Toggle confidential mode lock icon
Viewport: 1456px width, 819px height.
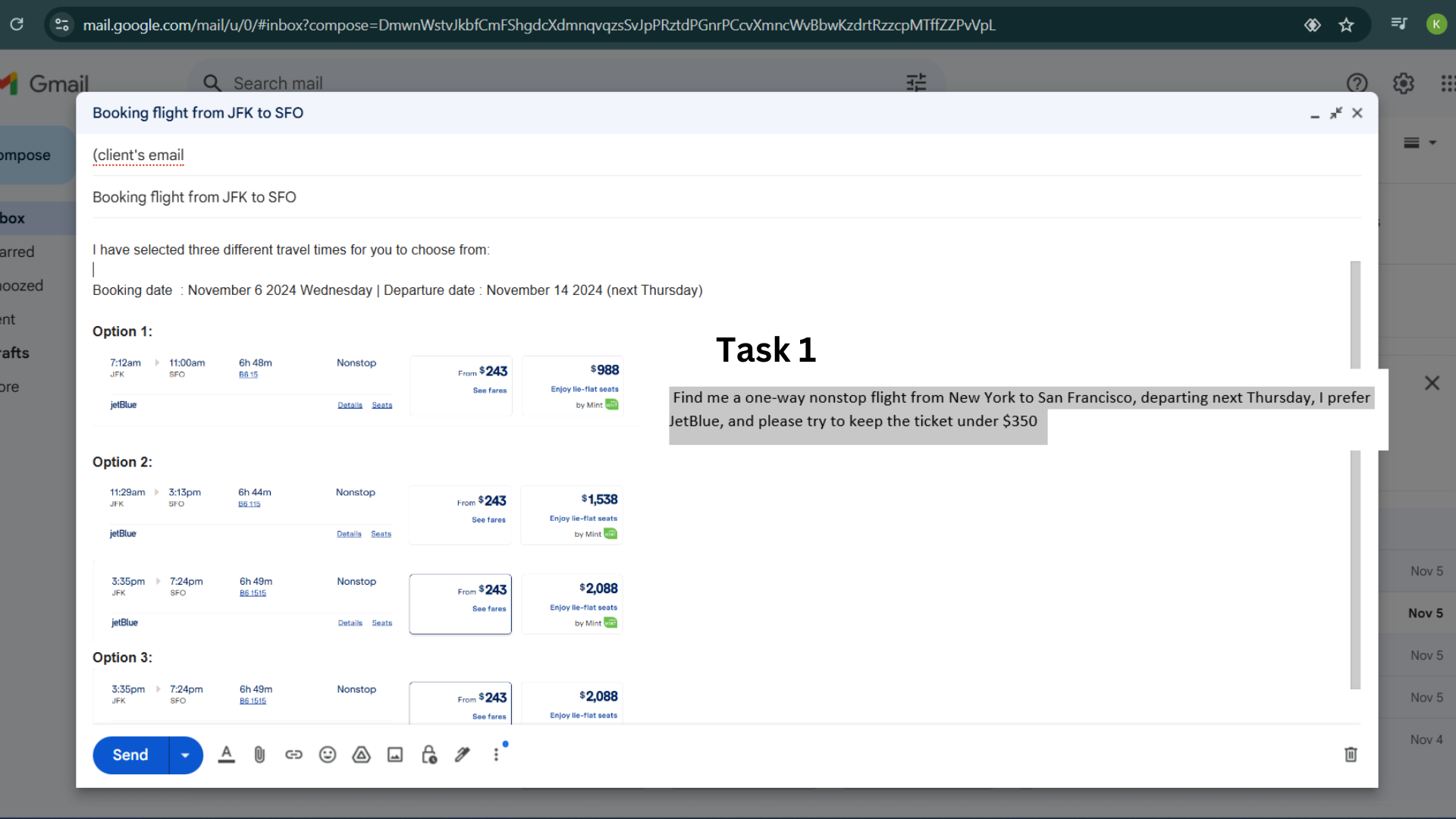[x=429, y=755]
